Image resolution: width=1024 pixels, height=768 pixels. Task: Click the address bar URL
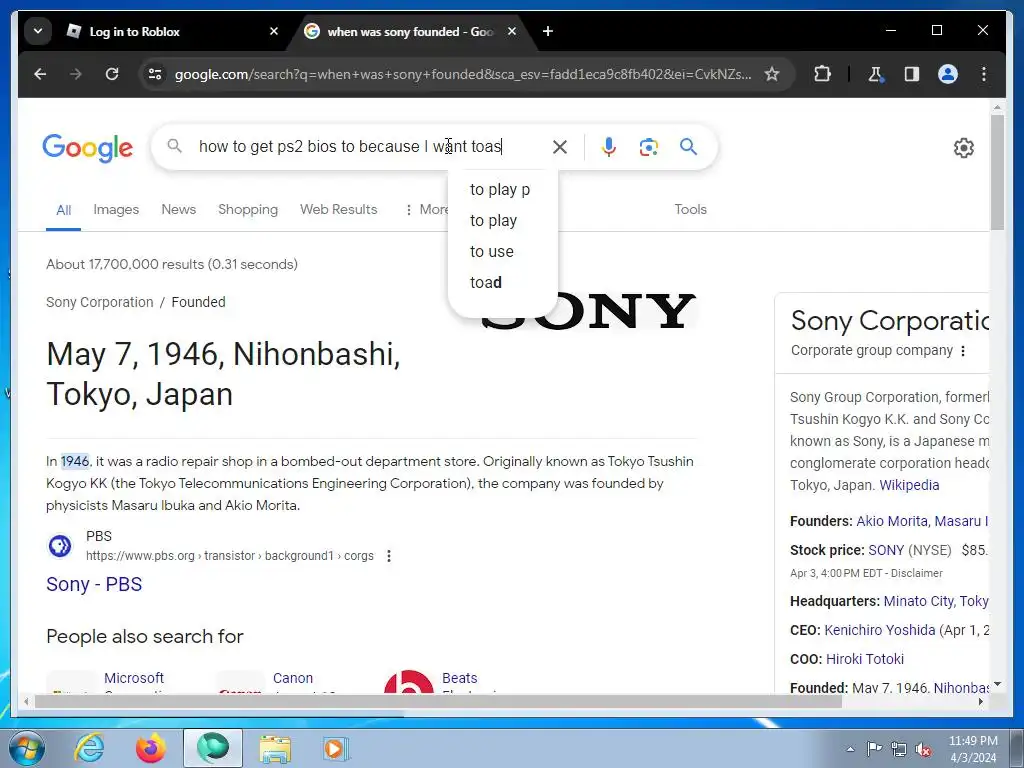pos(462,74)
